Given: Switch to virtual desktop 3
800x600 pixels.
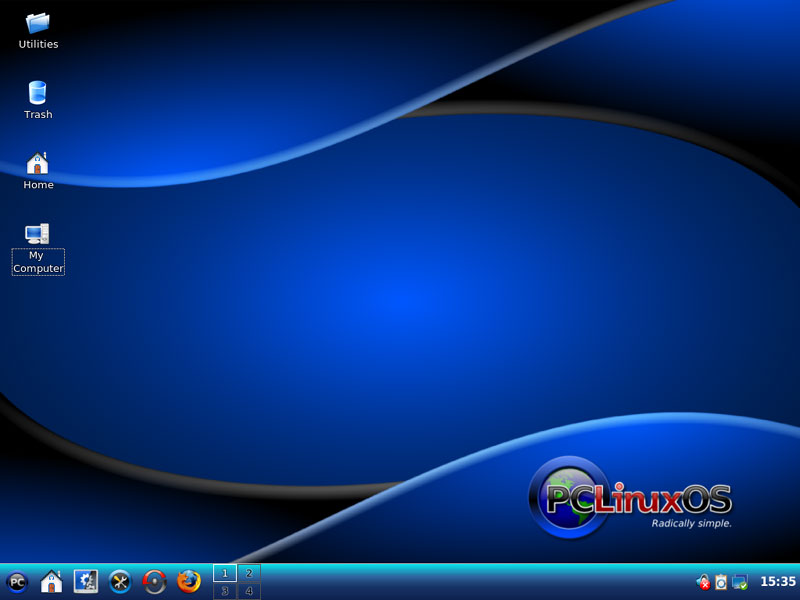Looking at the screenshot, I should (224, 591).
